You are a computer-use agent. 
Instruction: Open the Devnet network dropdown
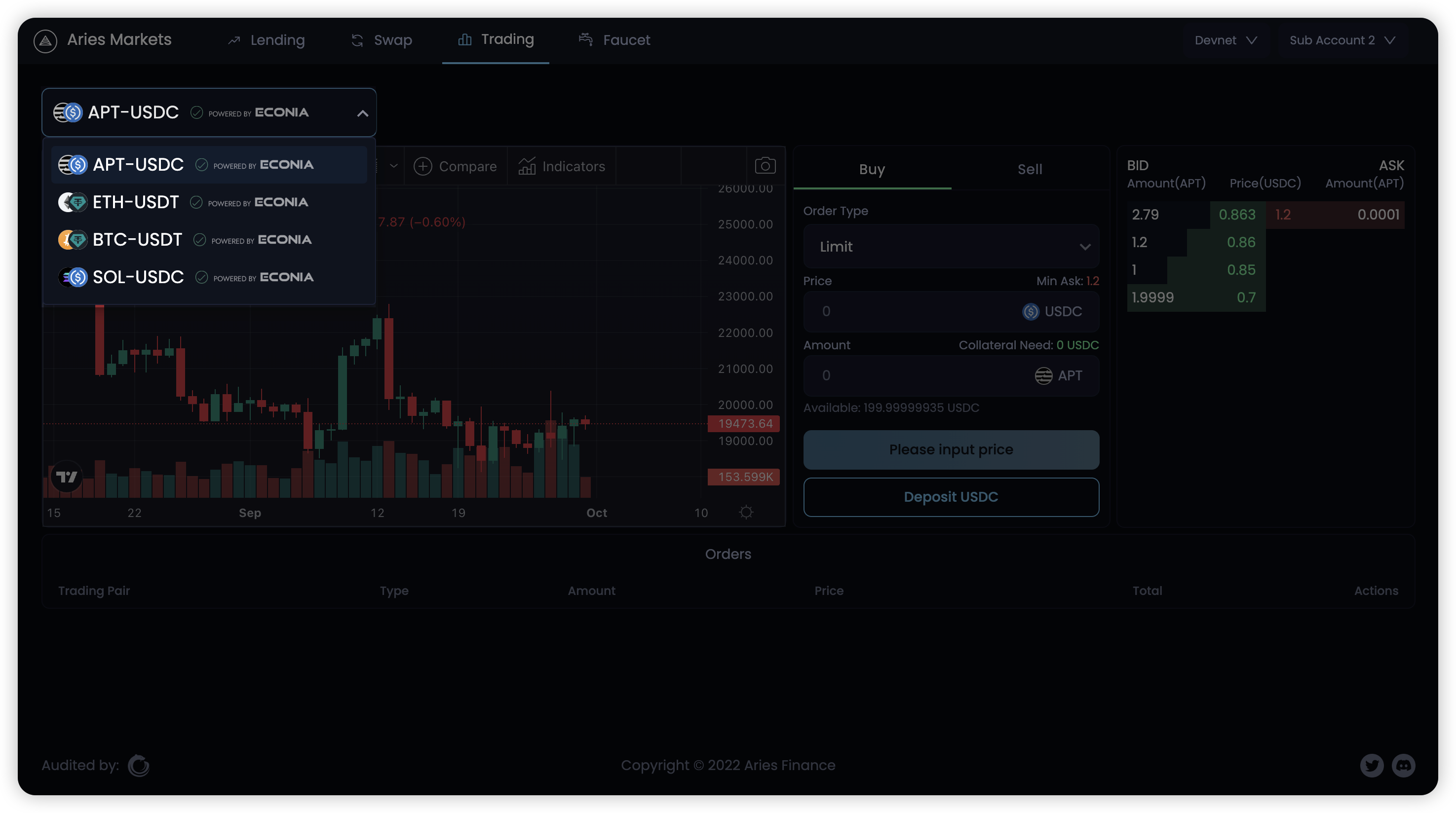(x=1226, y=40)
